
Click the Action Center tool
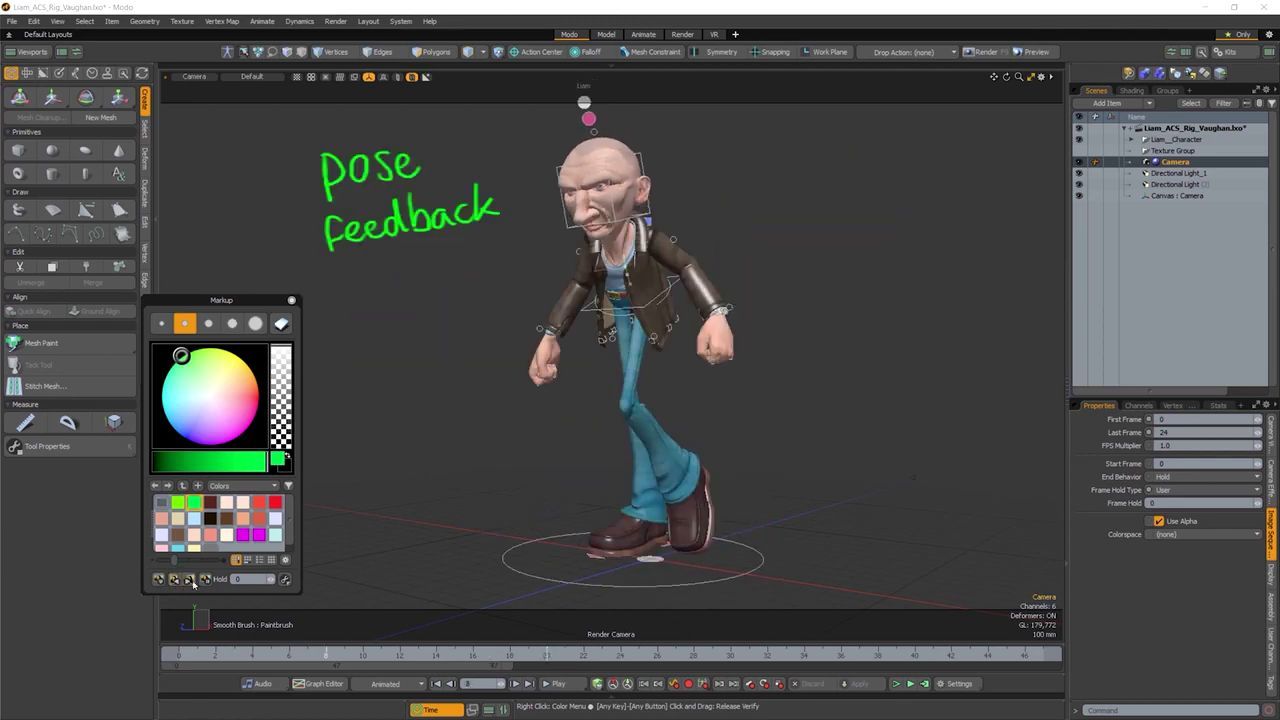[536, 52]
